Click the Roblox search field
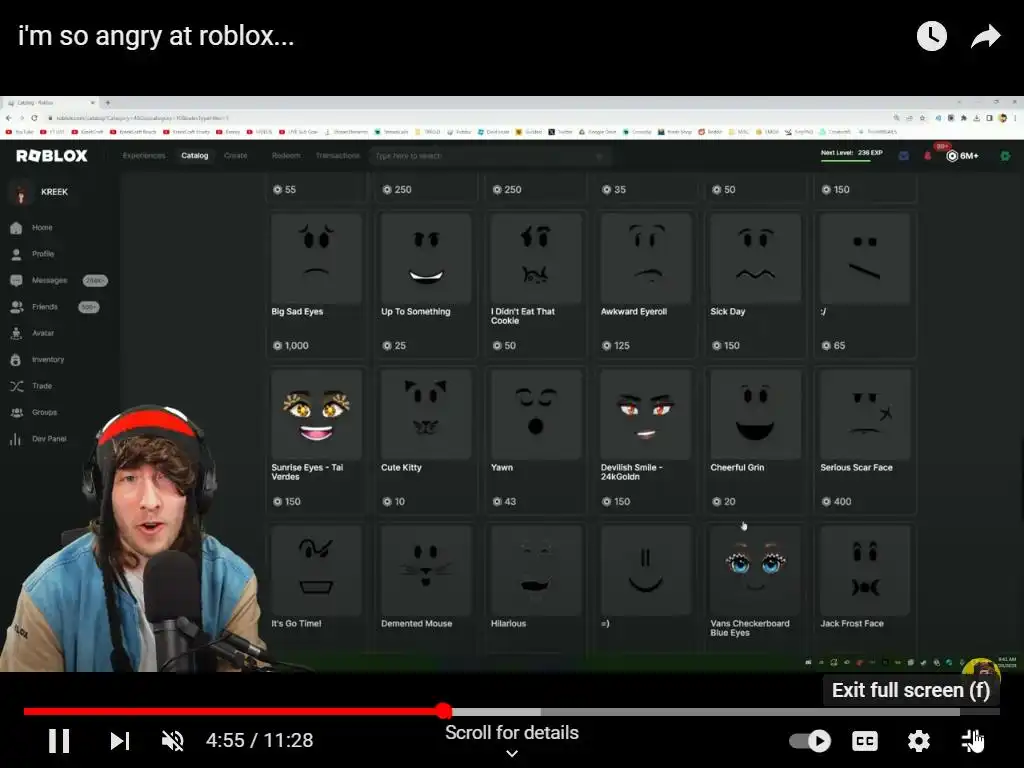 488,156
